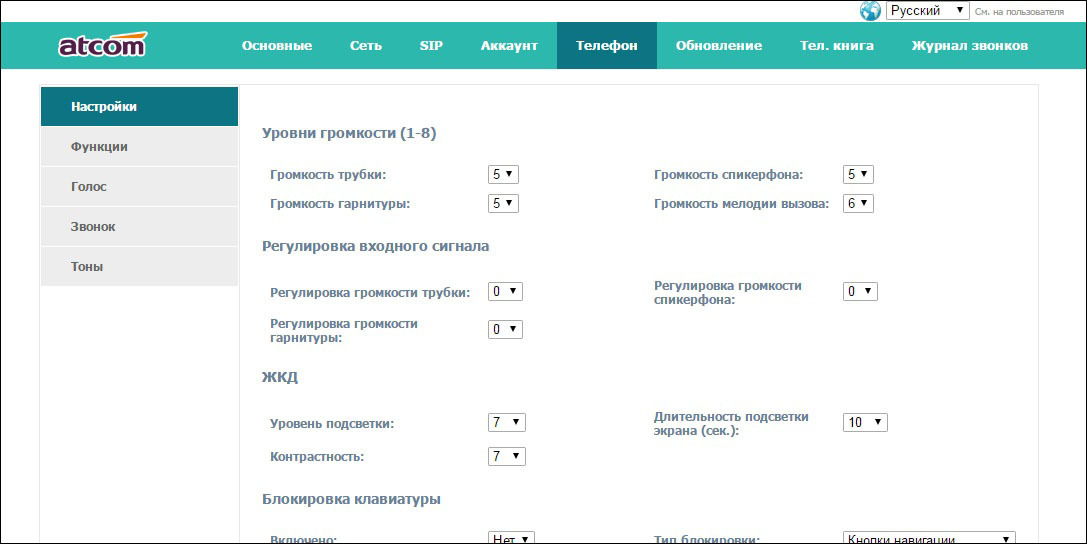Switch to the Сеть tab

coord(365,46)
